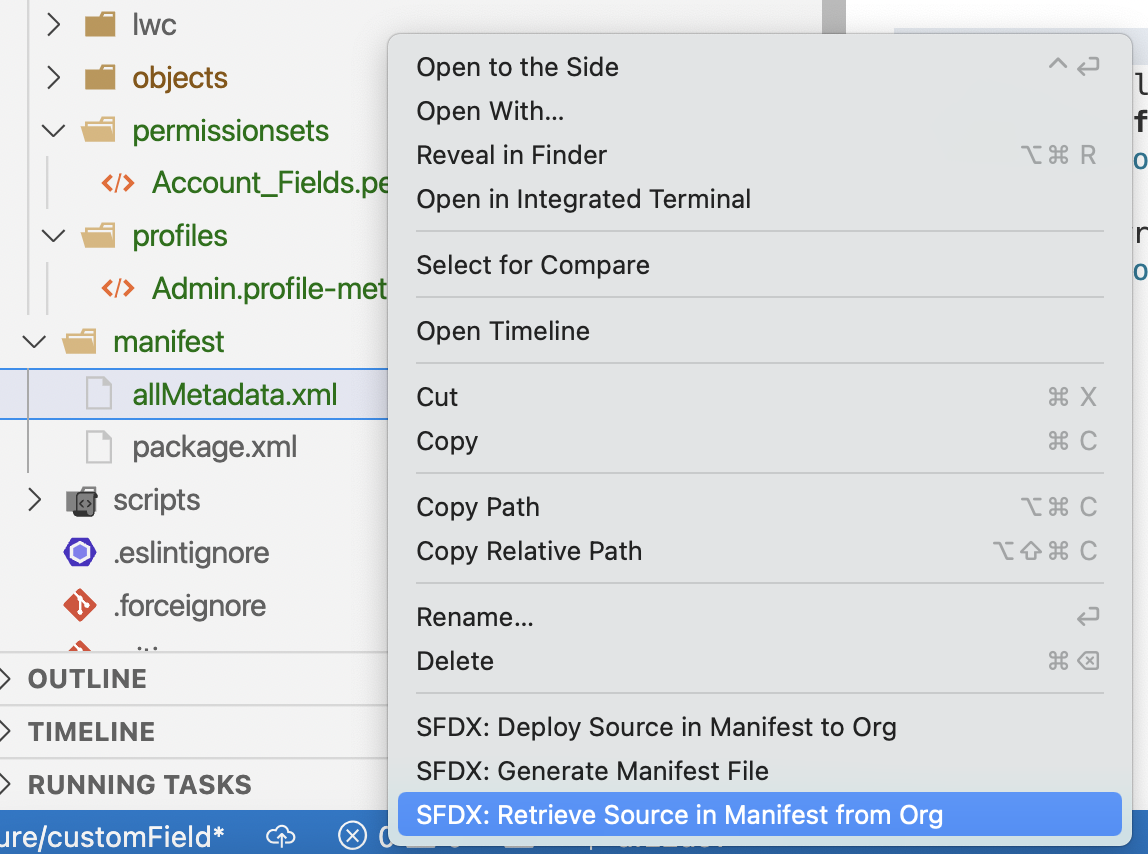
Task: Click the publish to cloud icon in status bar
Action: click(281, 835)
